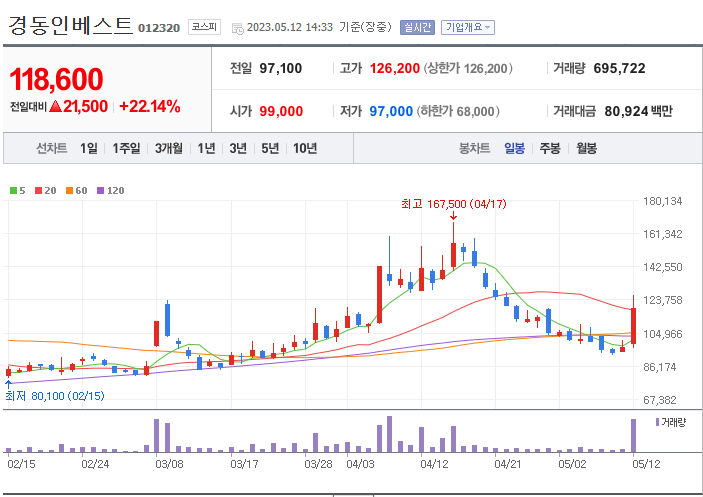Click the purple 120-day moving average swatch
The width and height of the screenshot is (703, 497).
pyautogui.click(x=100, y=191)
